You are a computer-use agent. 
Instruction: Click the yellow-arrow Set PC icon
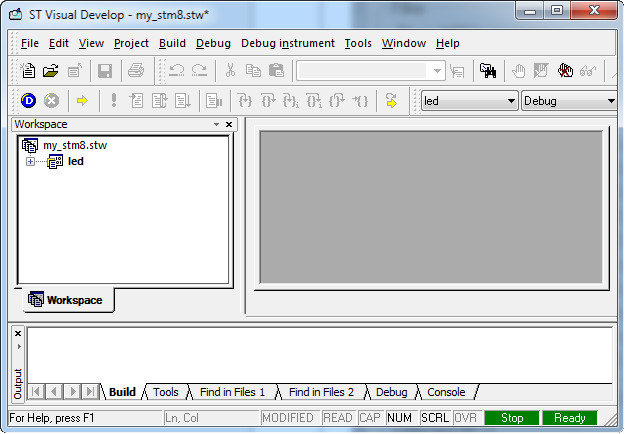(391, 101)
